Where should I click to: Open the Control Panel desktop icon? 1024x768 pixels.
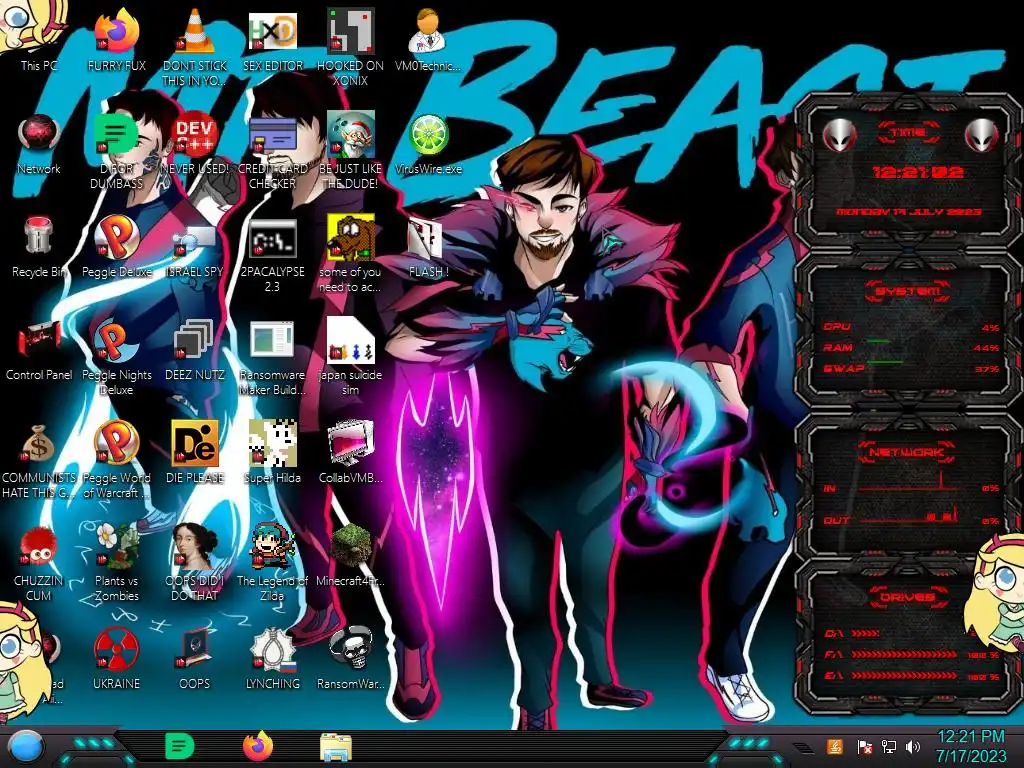click(39, 350)
